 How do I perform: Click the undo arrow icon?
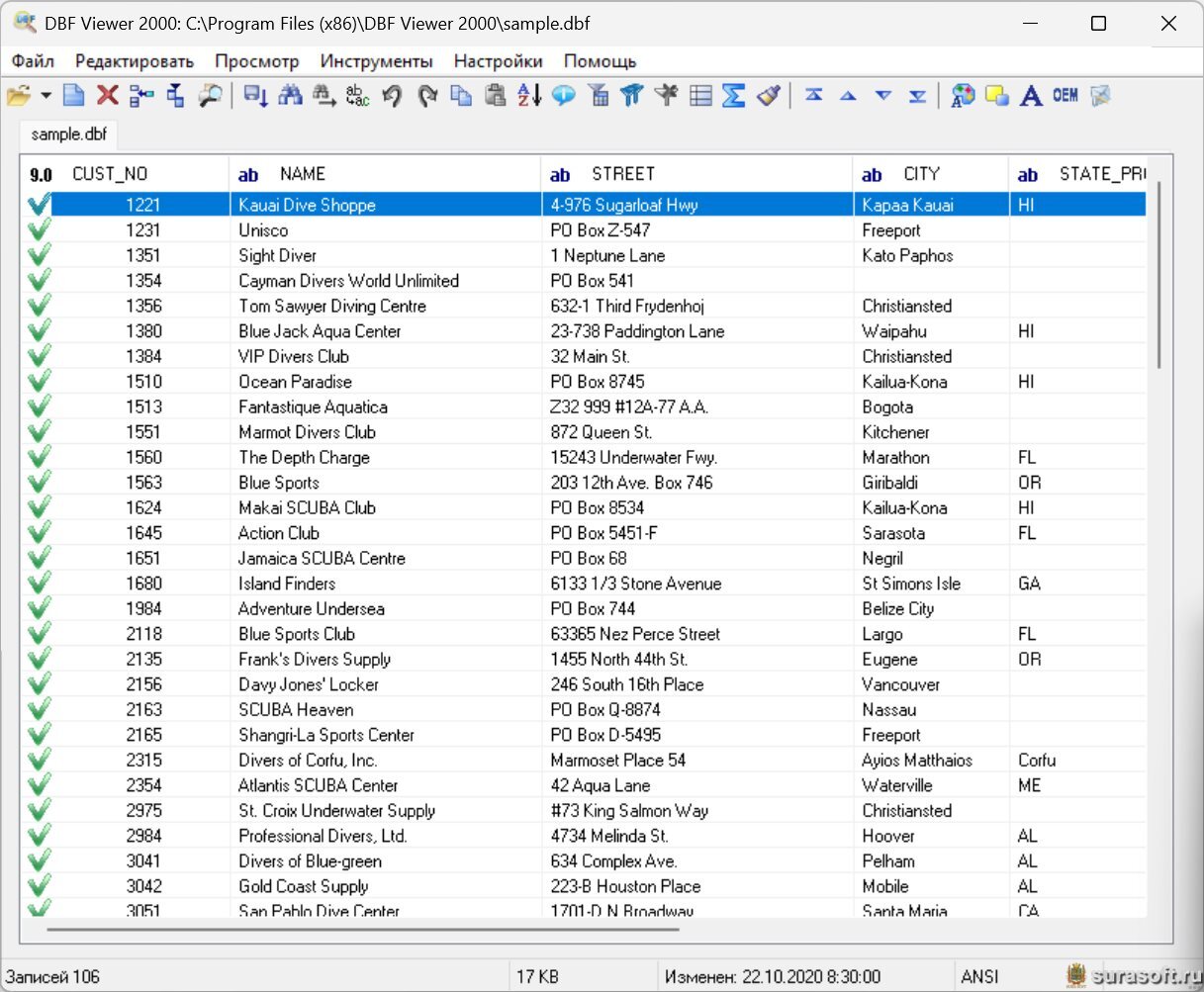[x=393, y=96]
